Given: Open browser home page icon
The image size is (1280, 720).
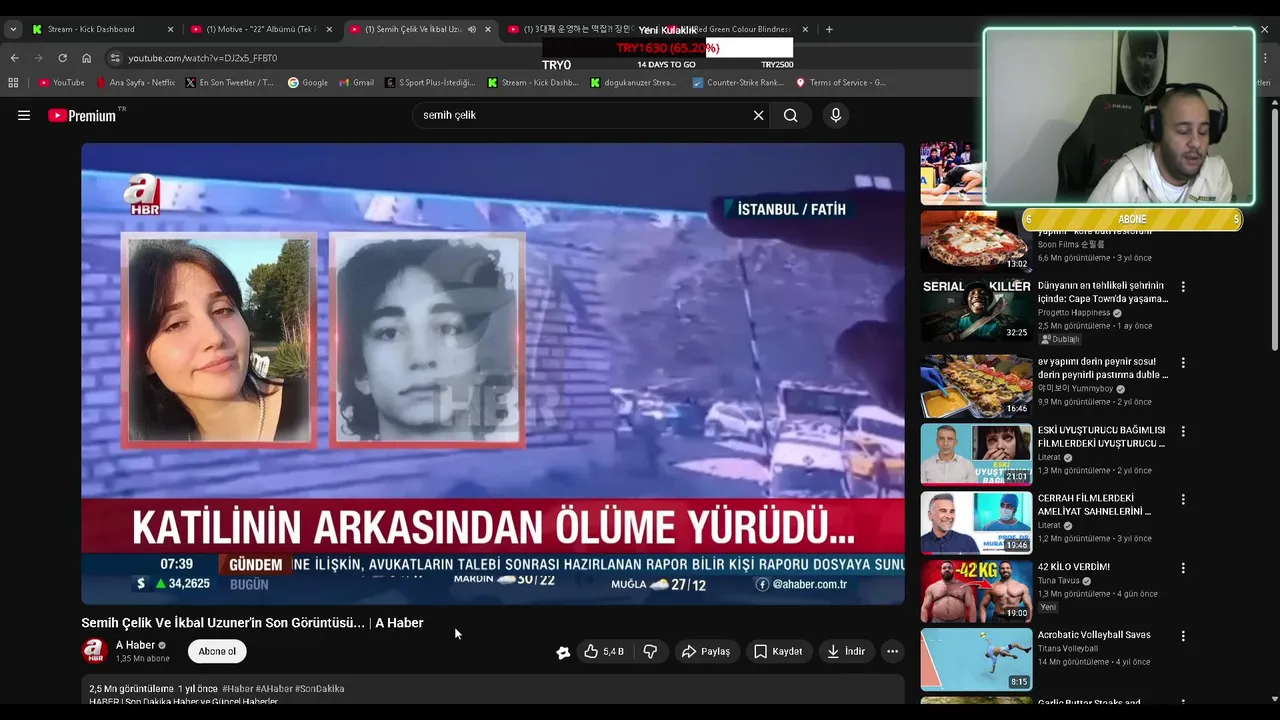Looking at the screenshot, I should pos(86,58).
